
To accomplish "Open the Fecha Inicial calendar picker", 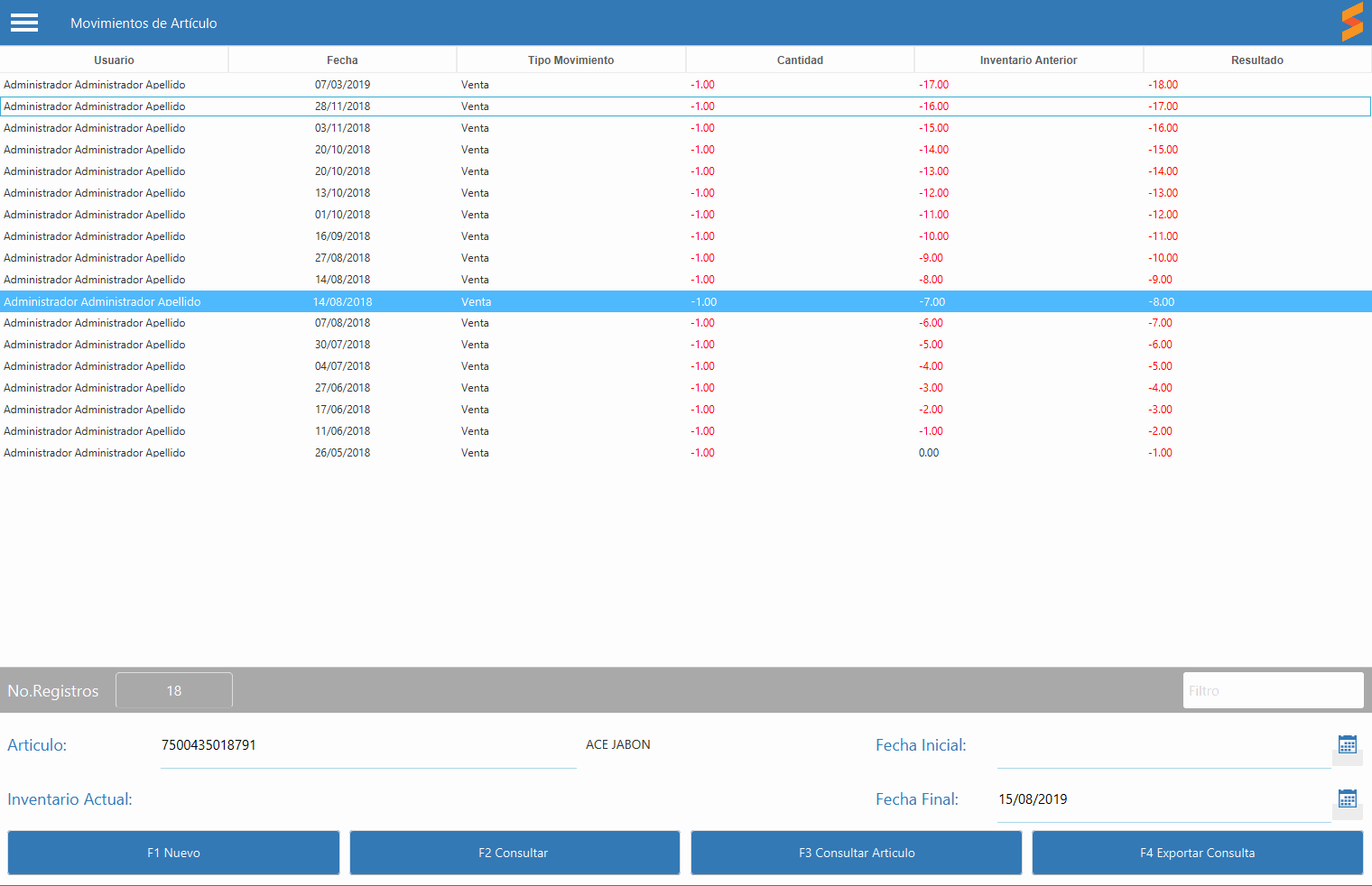I will 1347,745.
